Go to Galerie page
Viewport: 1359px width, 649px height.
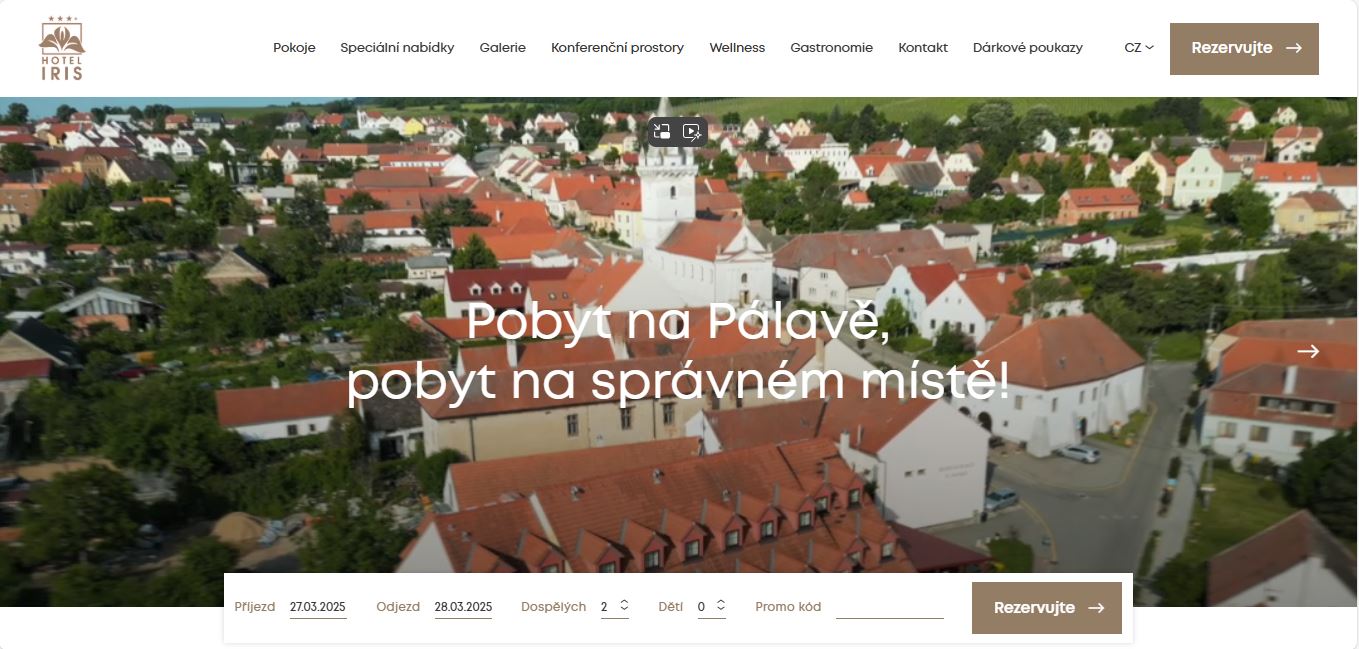(x=502, y=47)
